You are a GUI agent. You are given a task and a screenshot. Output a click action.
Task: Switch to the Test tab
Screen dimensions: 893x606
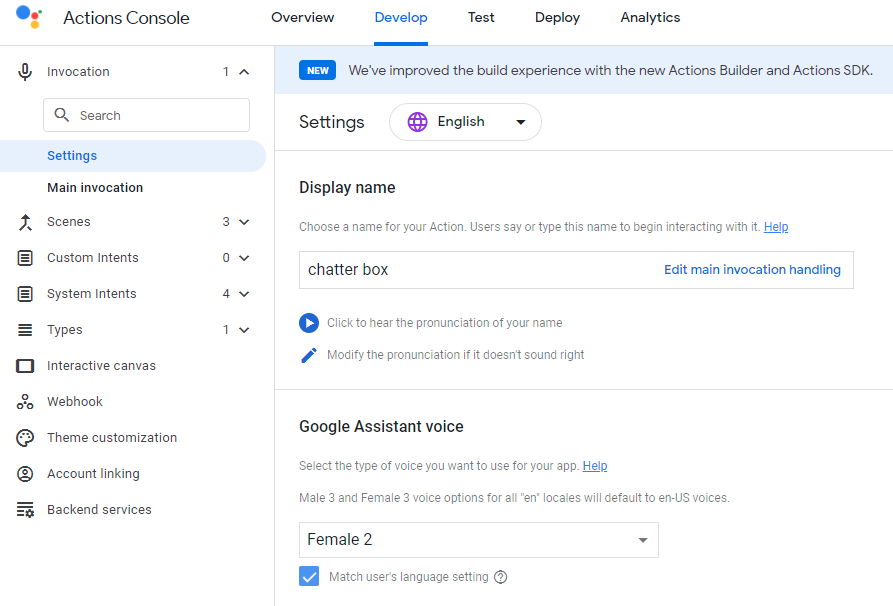point(481,17)
